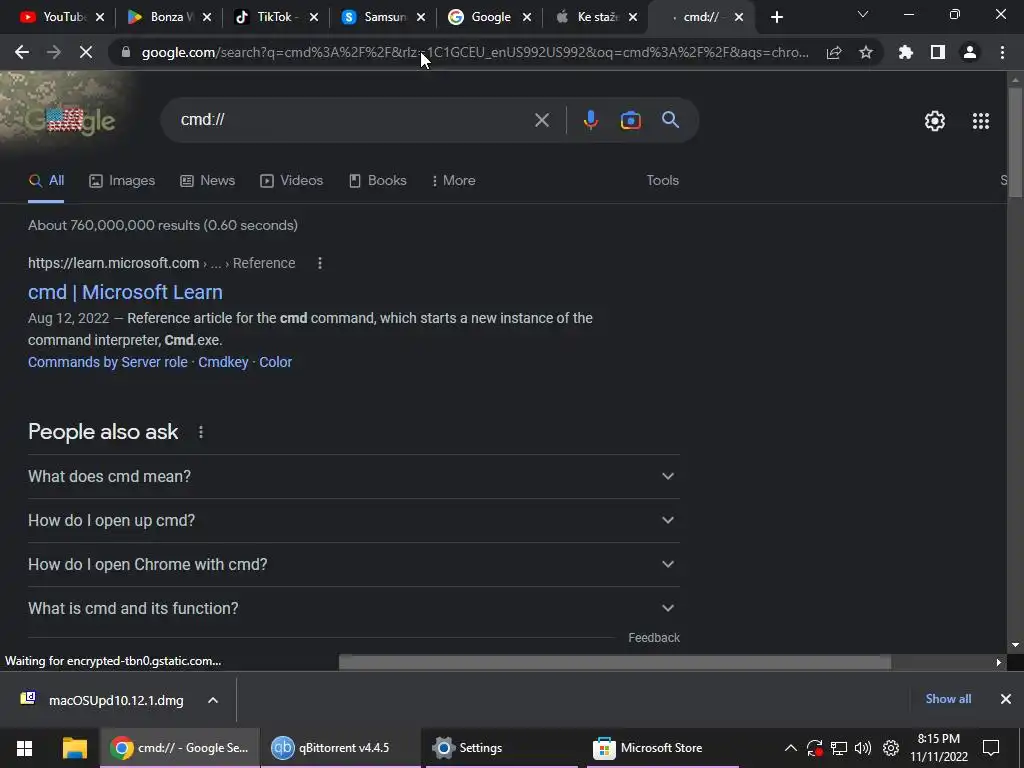Select the Books search filter
Screen dimensions: 1024x768
coord(377,181)
